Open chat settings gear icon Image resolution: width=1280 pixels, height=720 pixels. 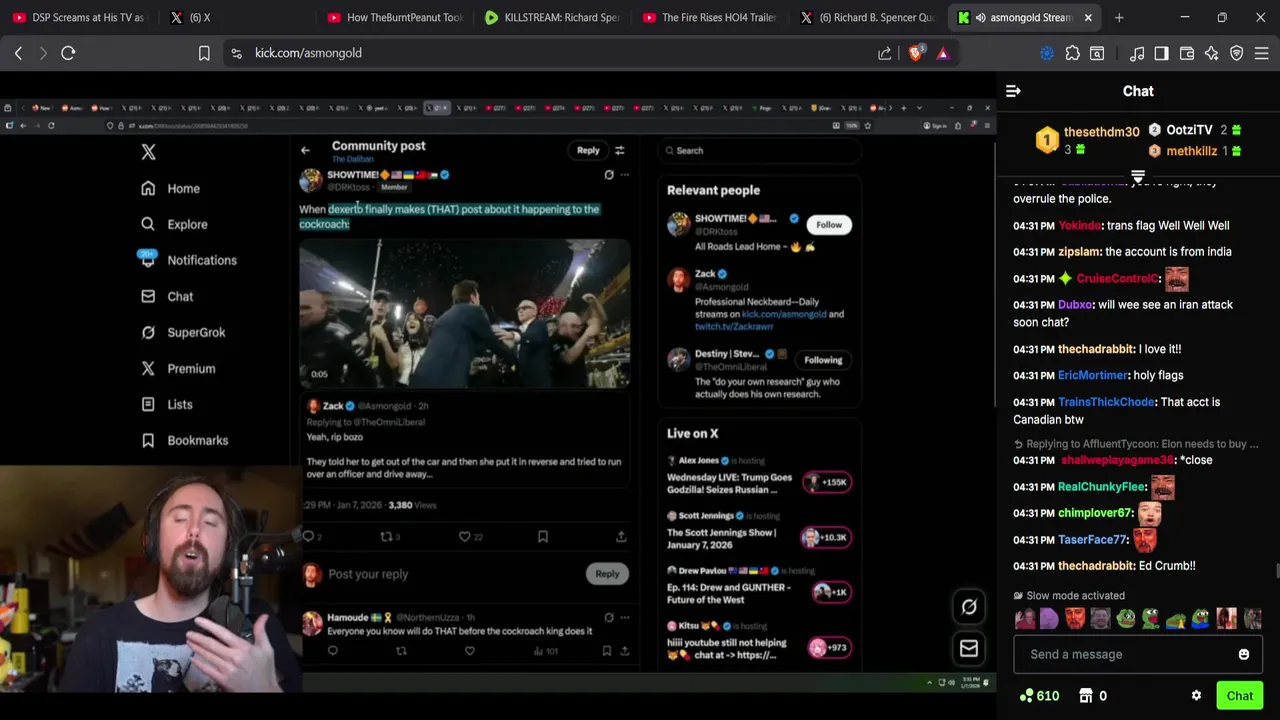point(1196,696)
